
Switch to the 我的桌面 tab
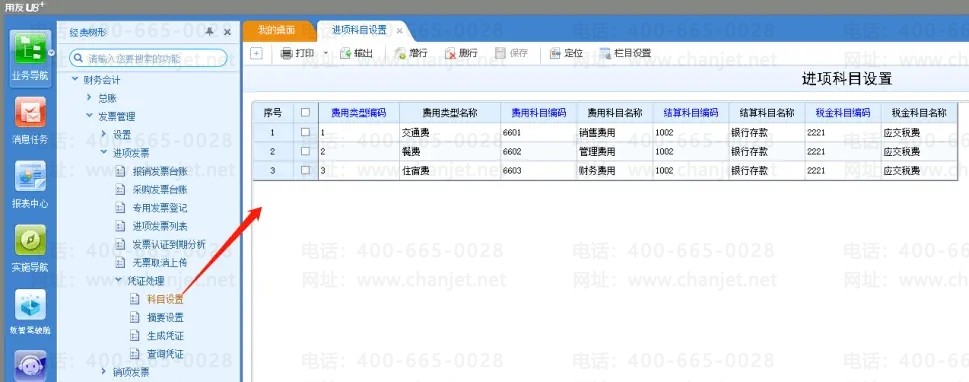(x=277, y=30)
